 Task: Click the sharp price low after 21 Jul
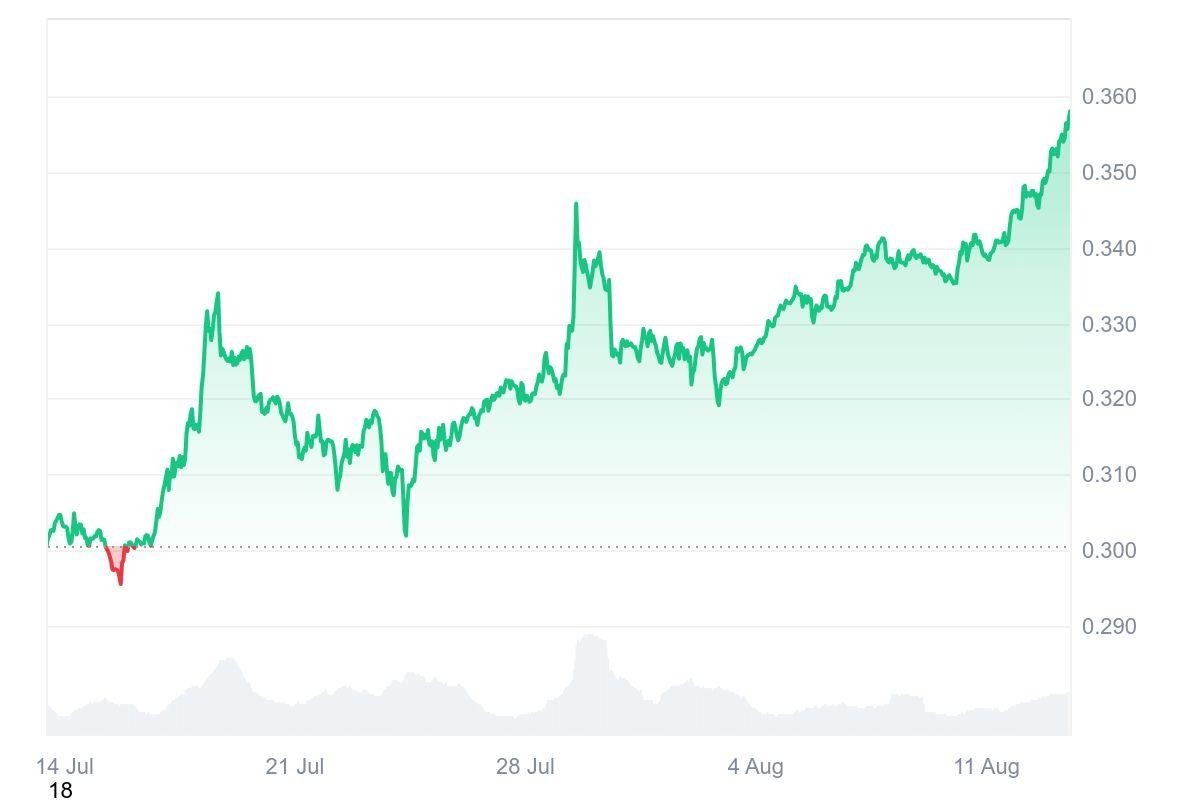coord(405,533)
